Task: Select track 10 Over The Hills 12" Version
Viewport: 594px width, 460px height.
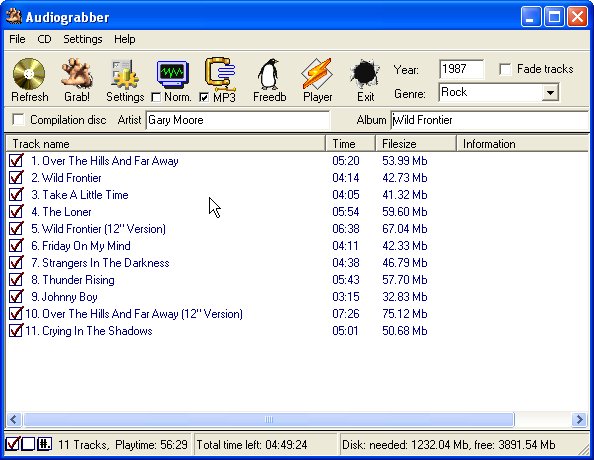Action: [134, 314]
